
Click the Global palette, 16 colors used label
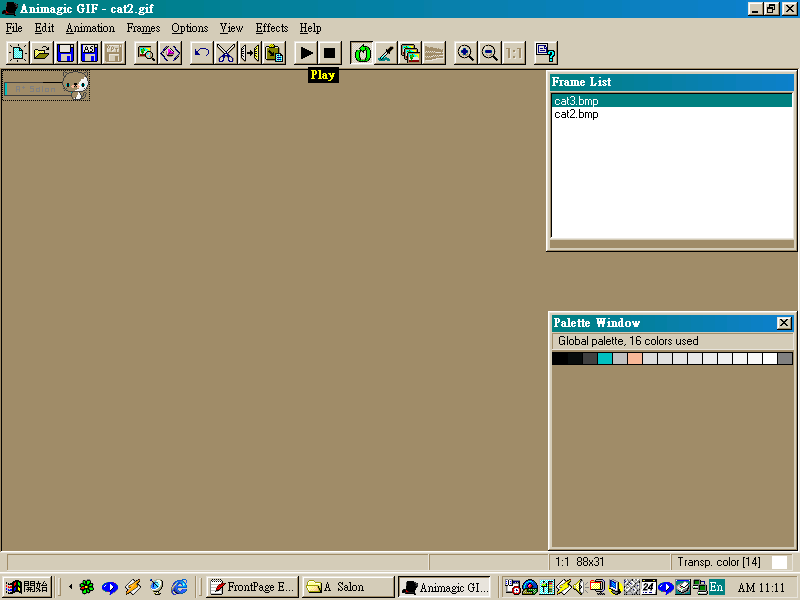coord(628,341)
